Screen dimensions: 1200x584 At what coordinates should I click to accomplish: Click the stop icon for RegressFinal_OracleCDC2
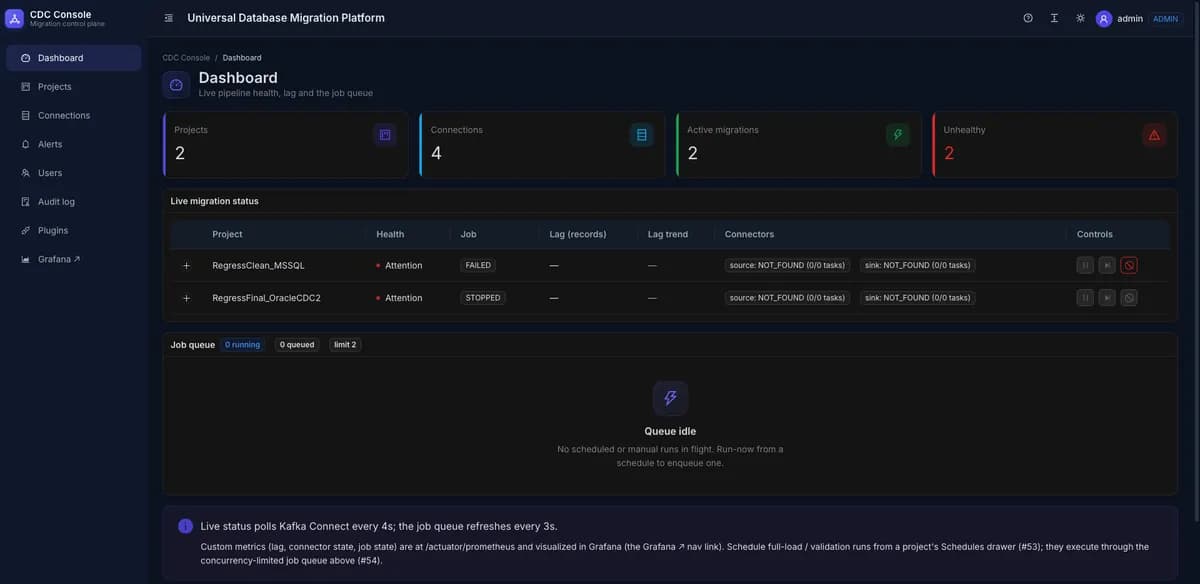pyautogui.click(x=1129, y=298)
